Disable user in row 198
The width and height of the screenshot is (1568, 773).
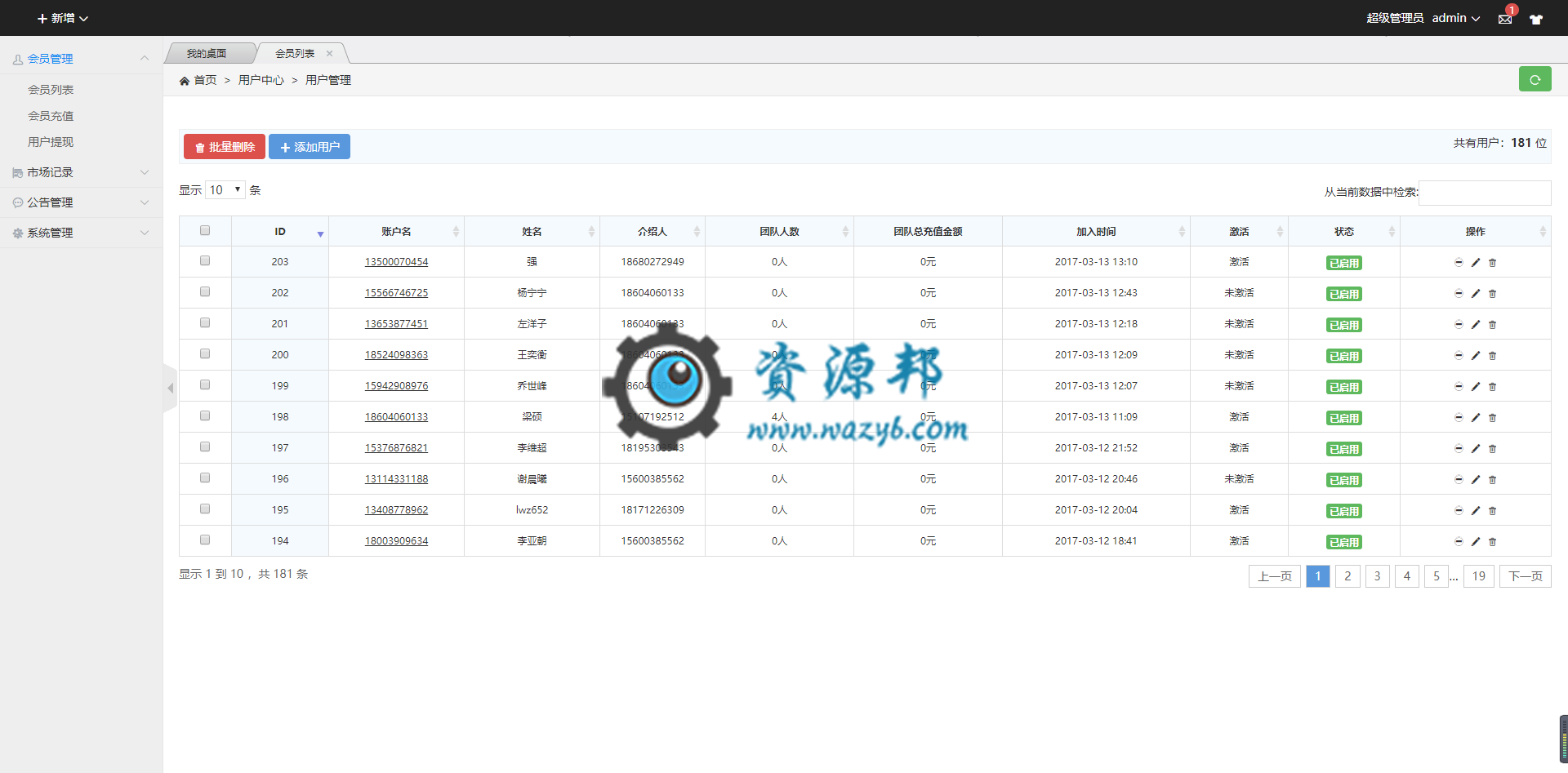coord(1459,418)
